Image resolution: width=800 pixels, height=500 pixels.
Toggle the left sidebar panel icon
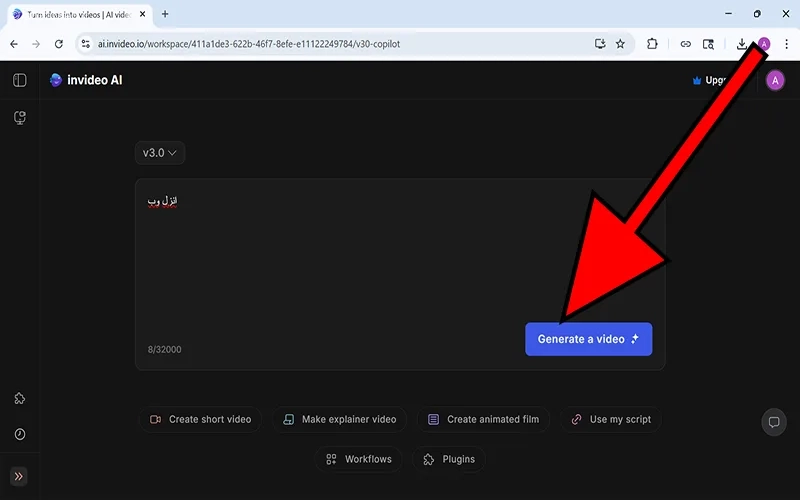19,81
